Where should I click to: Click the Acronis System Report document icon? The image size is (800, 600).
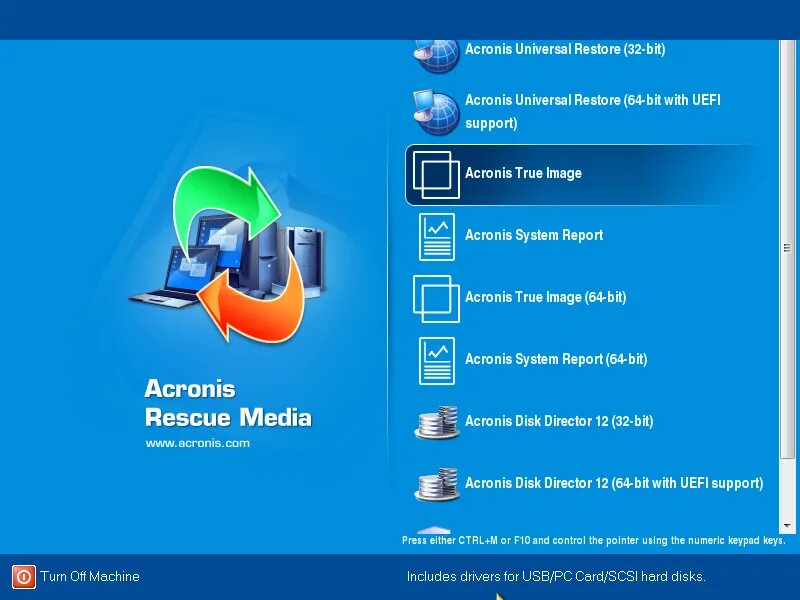(x=437, y=237)
